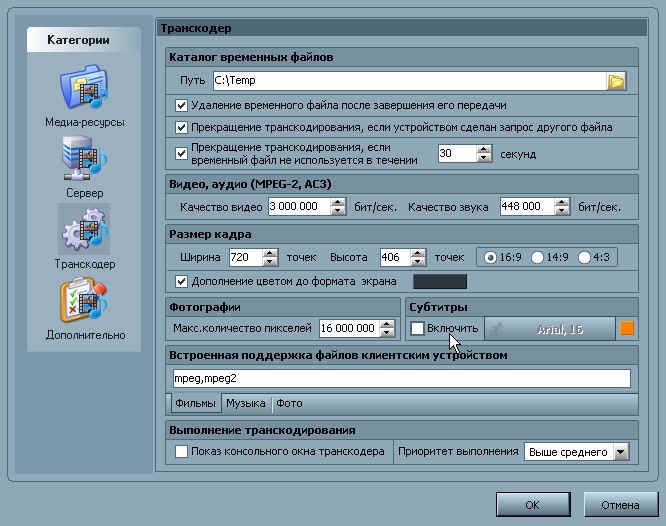Image resolution: width=666 pixels, height=526 pixels.
Task: Browse for temp folder path
Action: point(616,81)
